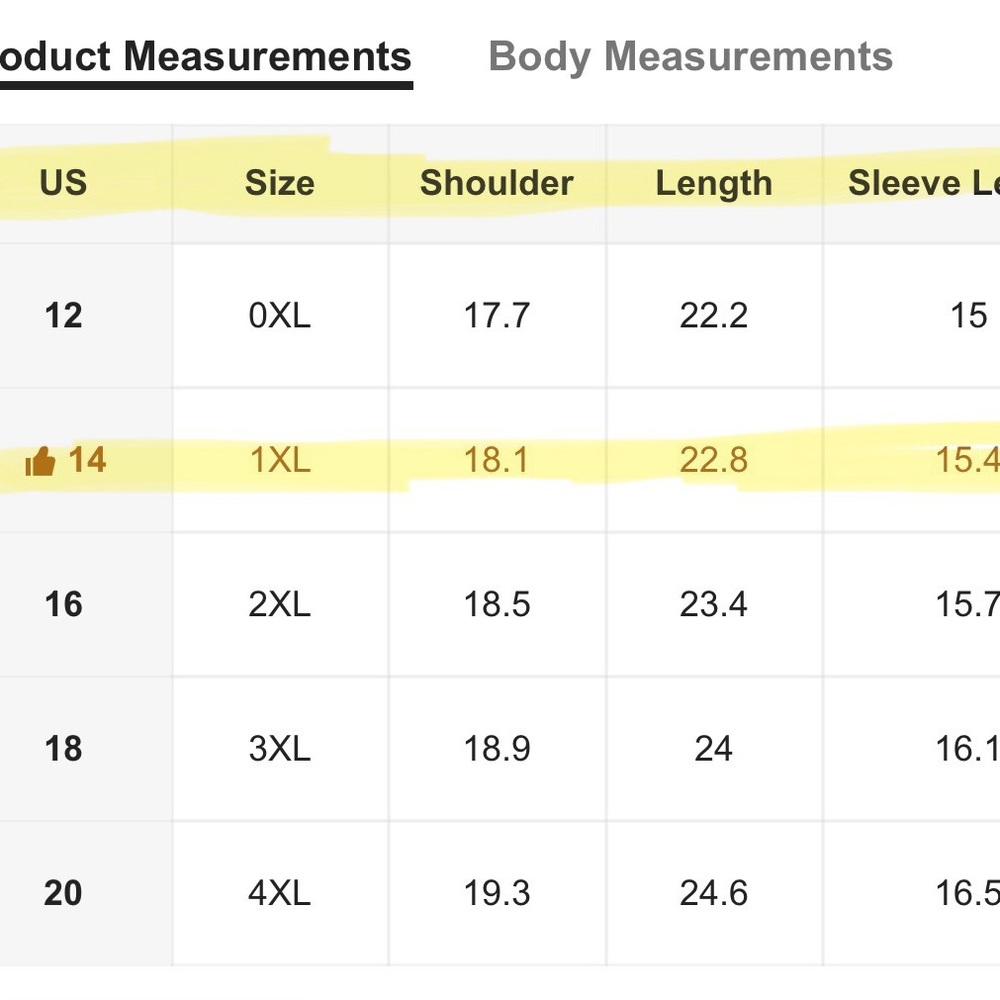Click the highlighted 1XL size cell
Viewport: 1000px width, 1000px height.
click(280, 460)
